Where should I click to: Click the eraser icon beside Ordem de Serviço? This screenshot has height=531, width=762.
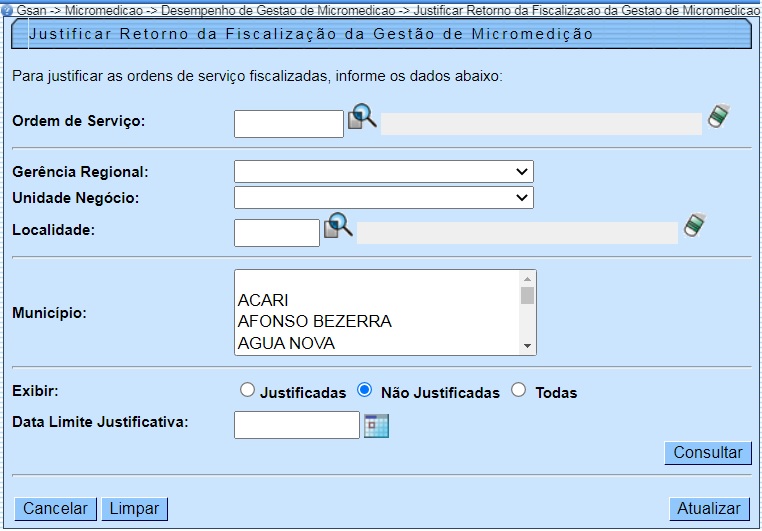[x=719, y=116]
